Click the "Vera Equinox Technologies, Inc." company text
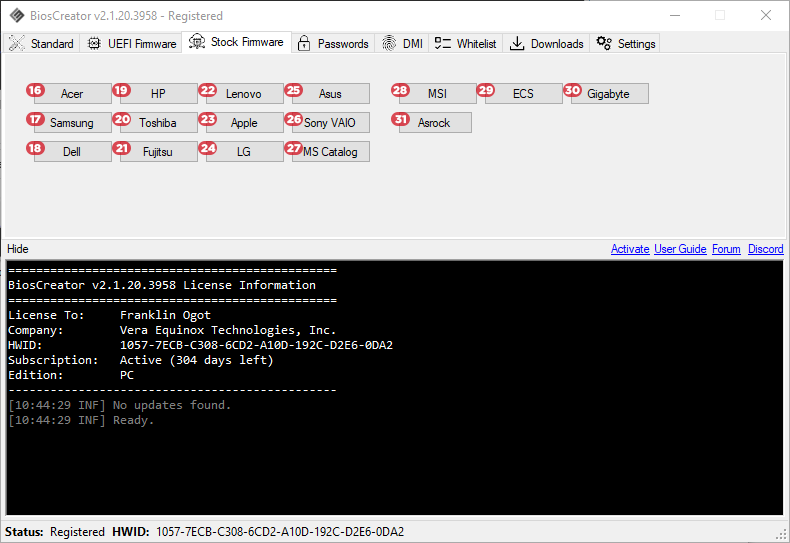790x543 pixels. pos(228,330)
